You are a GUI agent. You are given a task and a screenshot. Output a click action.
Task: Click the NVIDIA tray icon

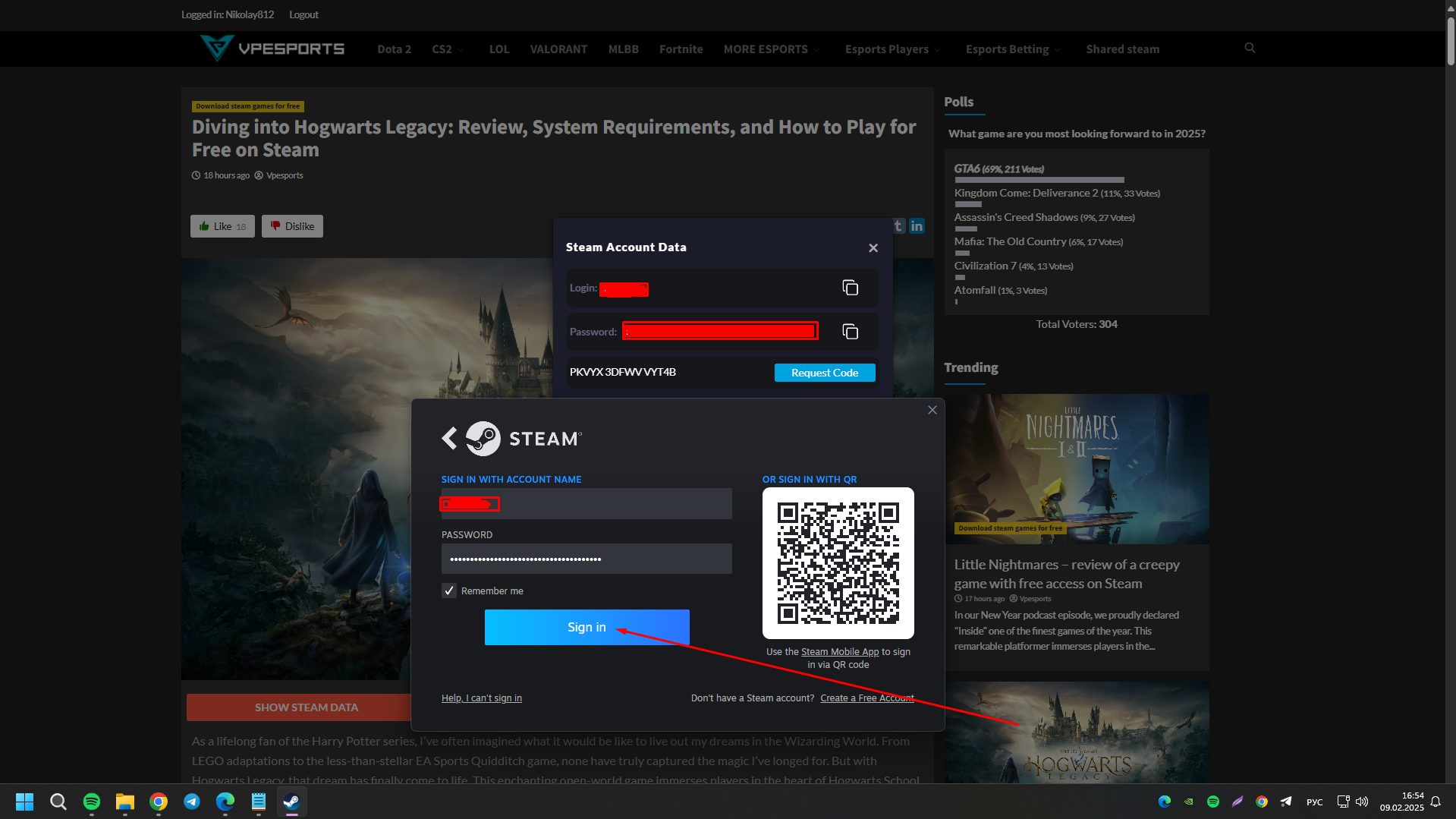pyautogui.click(x=1189, y=802)
